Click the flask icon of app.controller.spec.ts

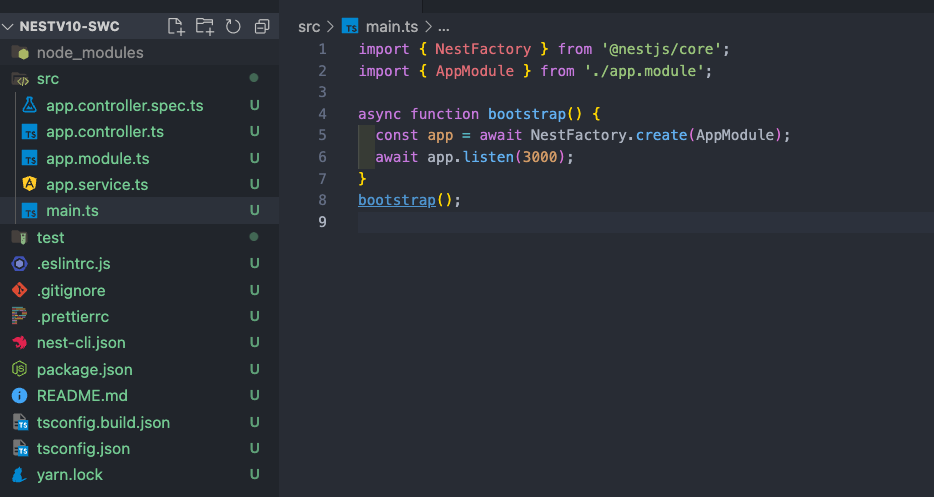[29, 105]
